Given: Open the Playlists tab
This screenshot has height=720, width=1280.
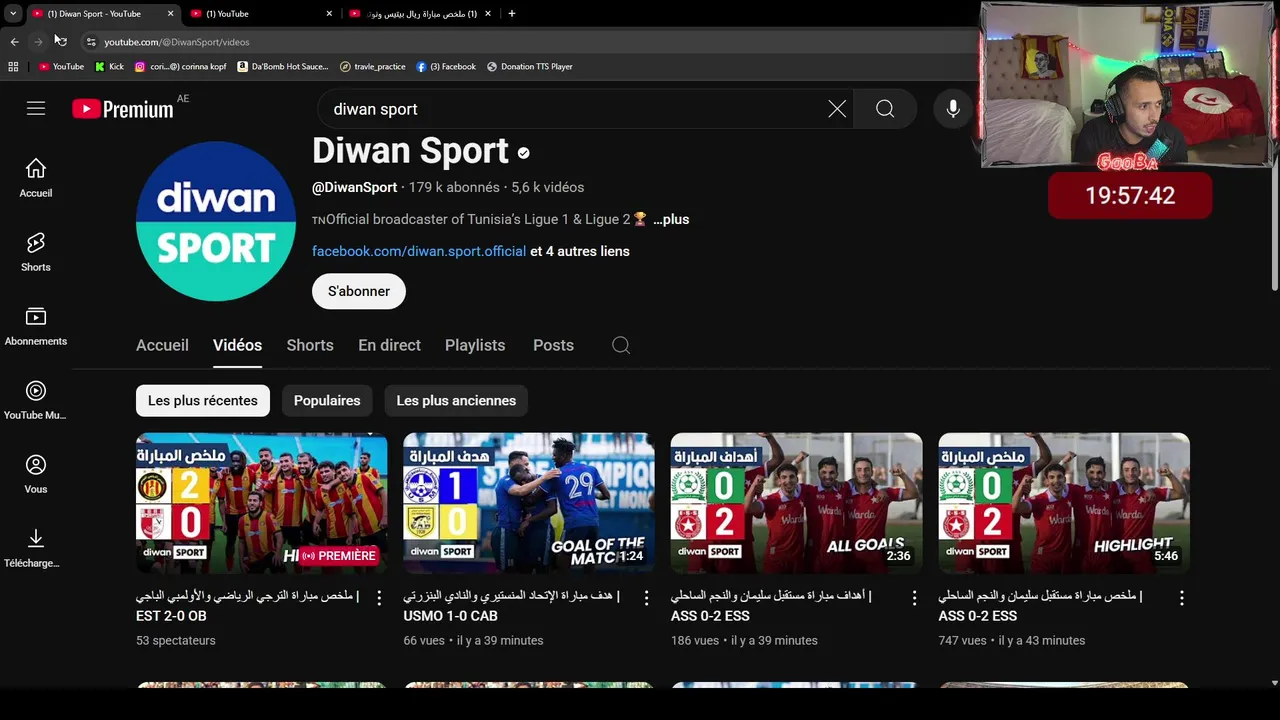Looking at the screenshot, I should pos(475,345).
